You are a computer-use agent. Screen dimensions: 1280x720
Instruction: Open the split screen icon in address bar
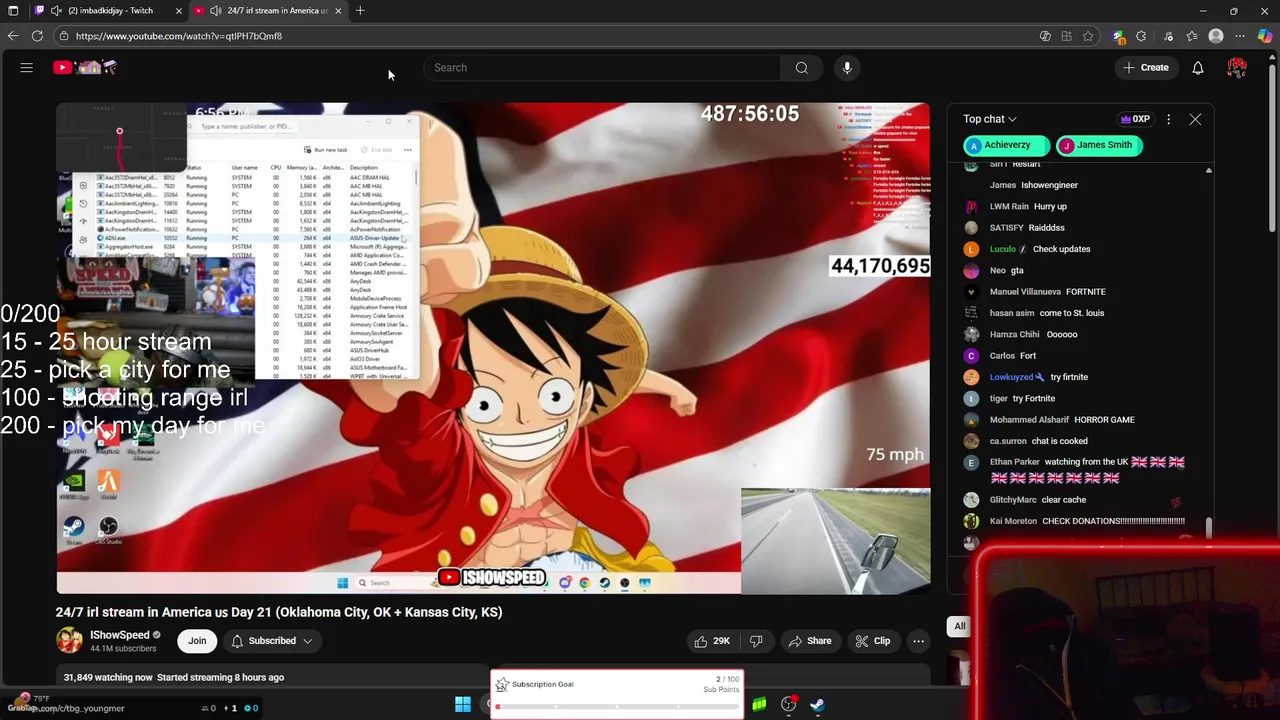pos(1066,36)
